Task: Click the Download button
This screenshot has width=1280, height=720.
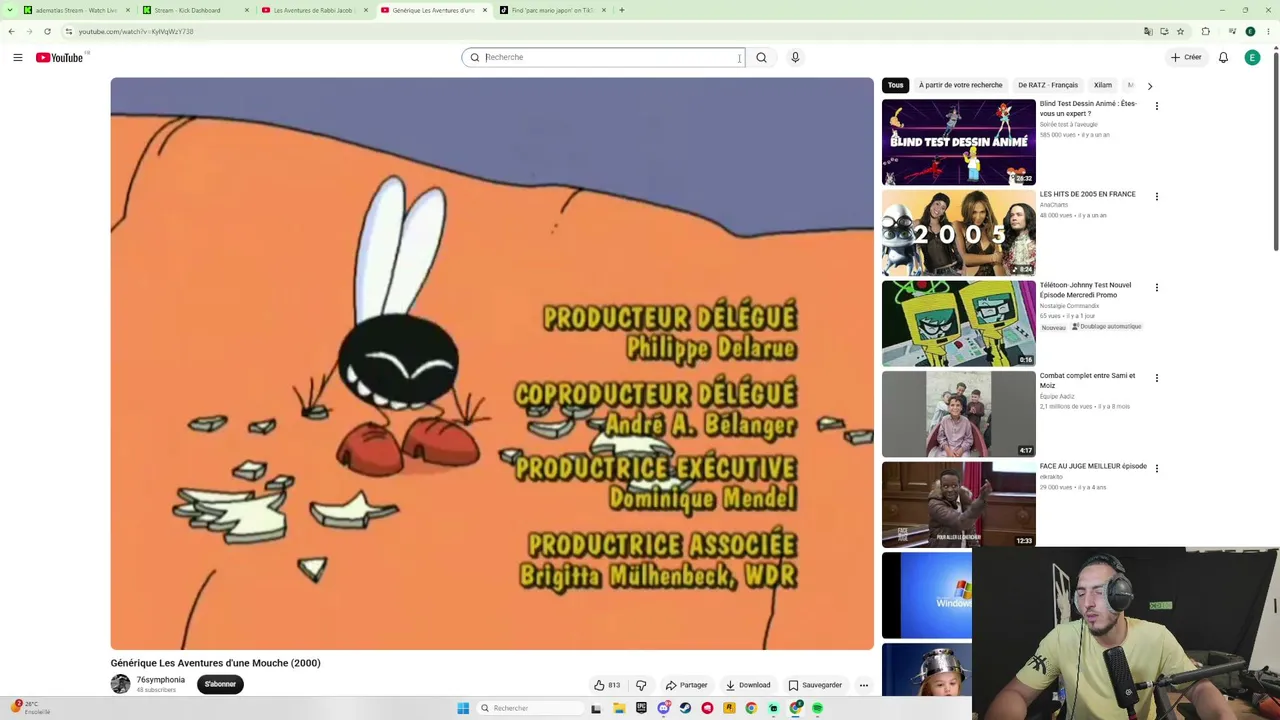Action: click(748, 685)
